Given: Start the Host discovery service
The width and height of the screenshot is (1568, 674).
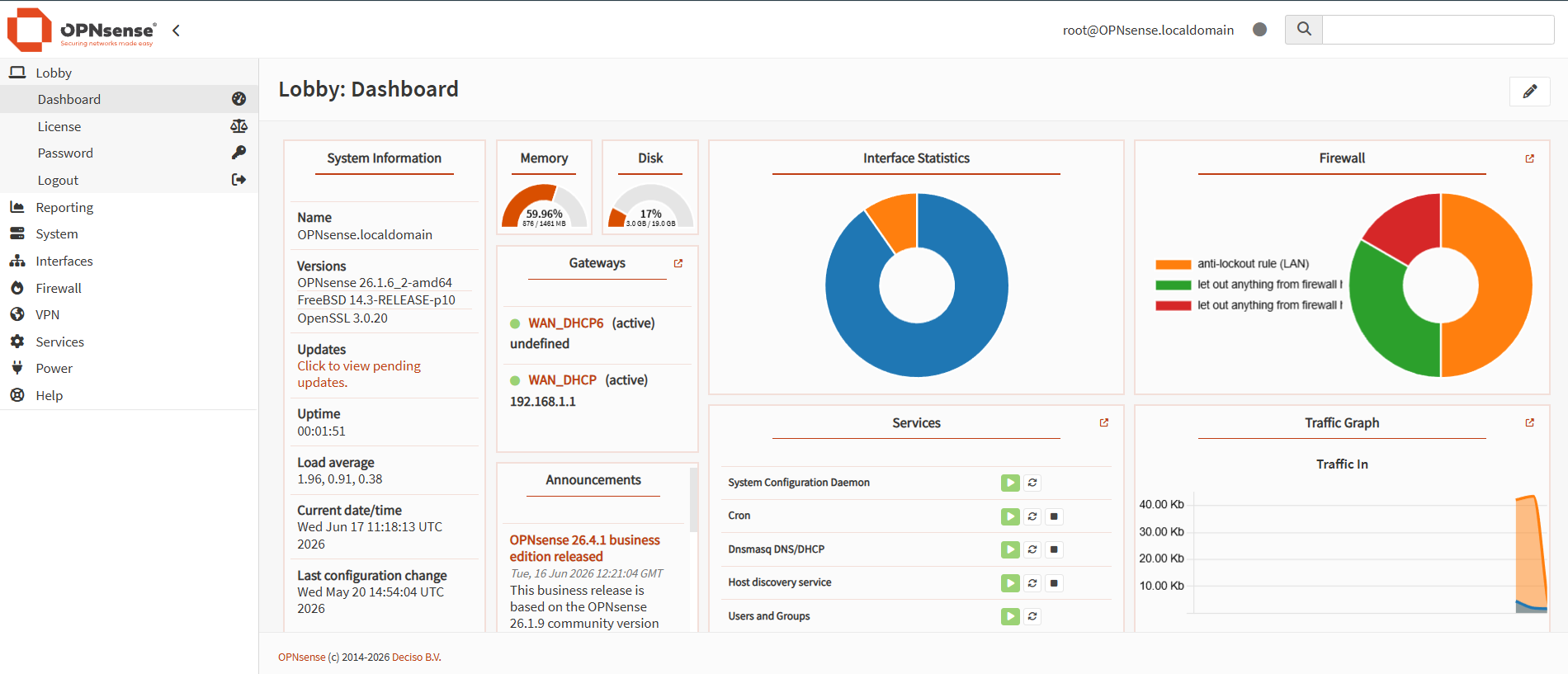Looking at the screenshot, I should (1010, 583).
